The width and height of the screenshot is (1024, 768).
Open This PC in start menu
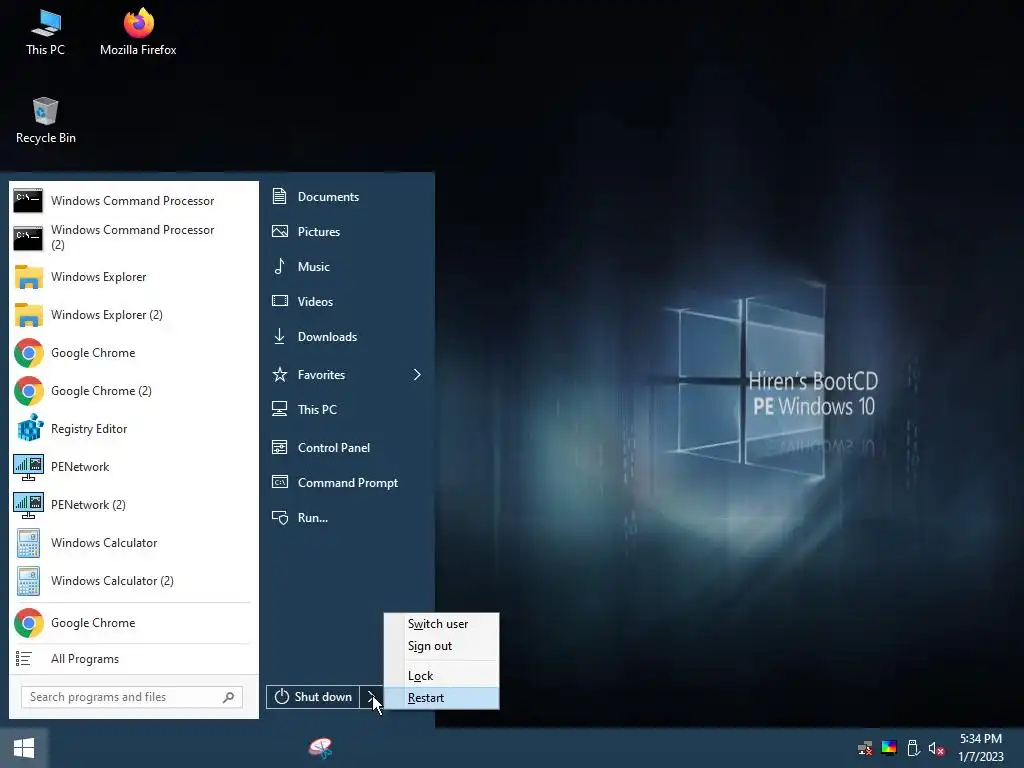(x=347, y=409)
